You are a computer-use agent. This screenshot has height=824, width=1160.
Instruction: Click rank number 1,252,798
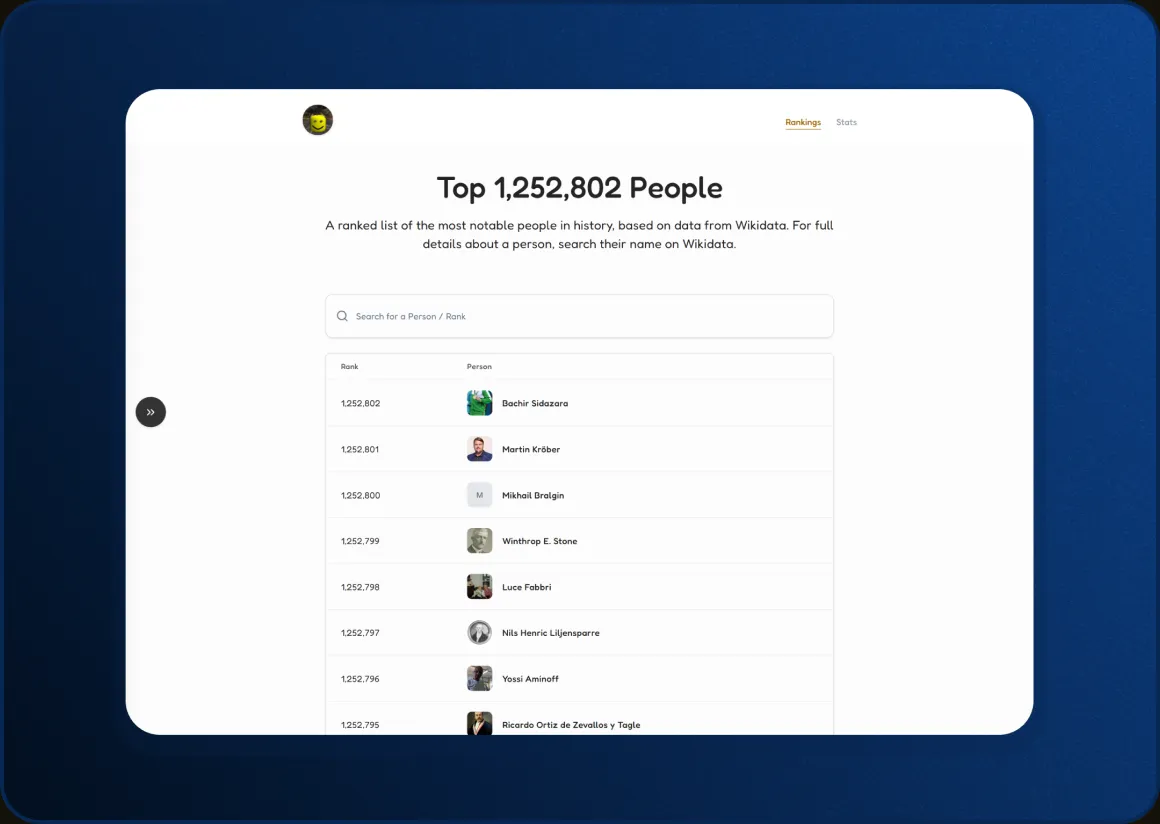point(360,587)
